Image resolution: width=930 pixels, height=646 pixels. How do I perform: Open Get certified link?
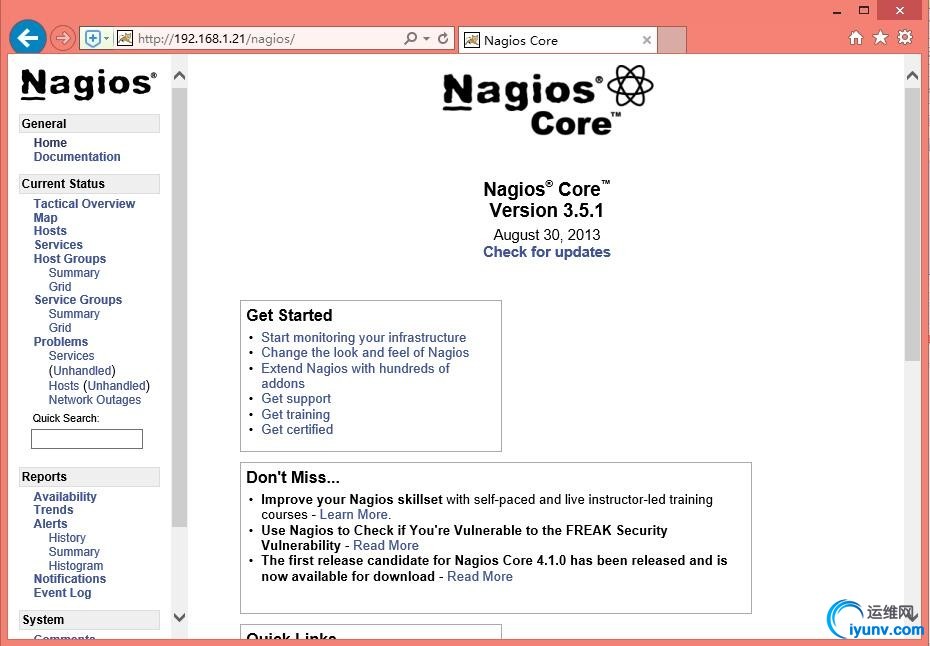(x=297, y=429)
